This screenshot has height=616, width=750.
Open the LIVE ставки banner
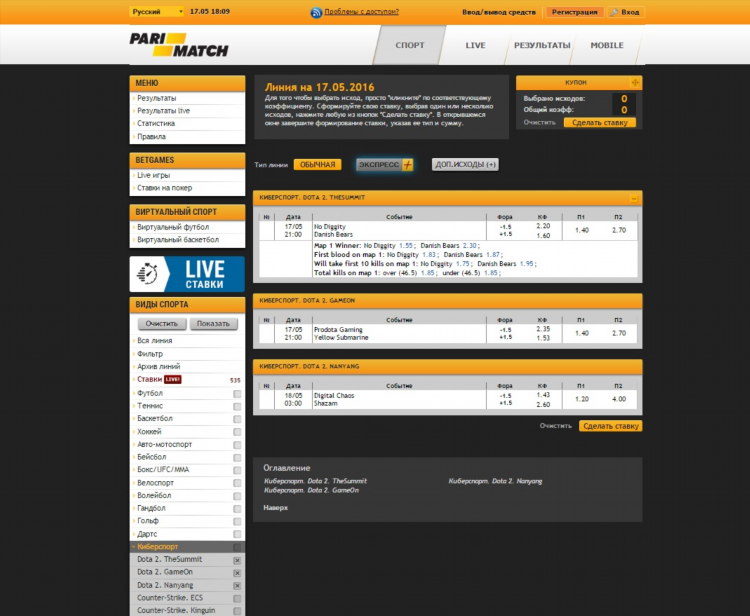point(187,274)
